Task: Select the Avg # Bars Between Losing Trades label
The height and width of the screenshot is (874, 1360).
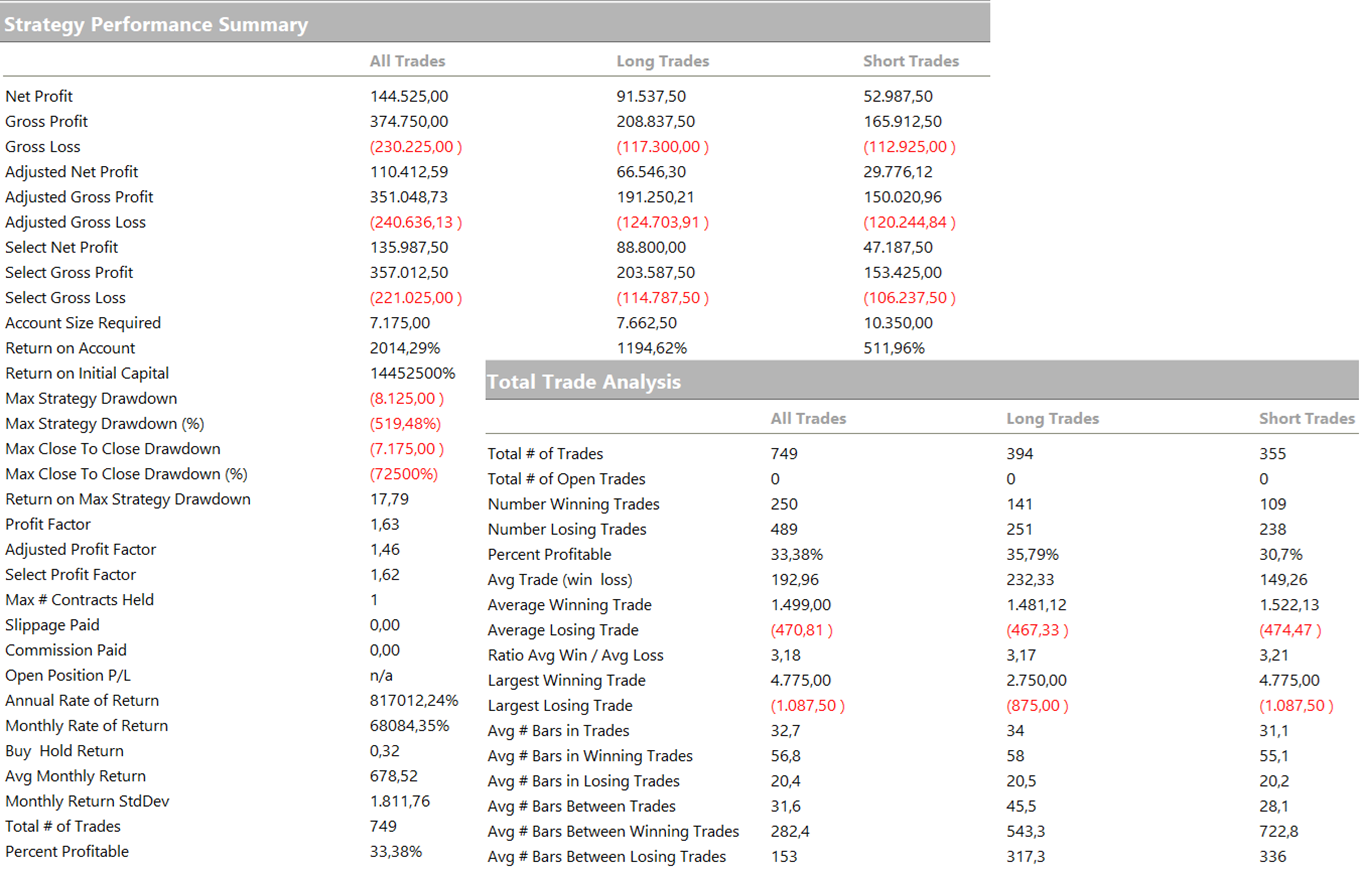Action: (x=607, y=857)
